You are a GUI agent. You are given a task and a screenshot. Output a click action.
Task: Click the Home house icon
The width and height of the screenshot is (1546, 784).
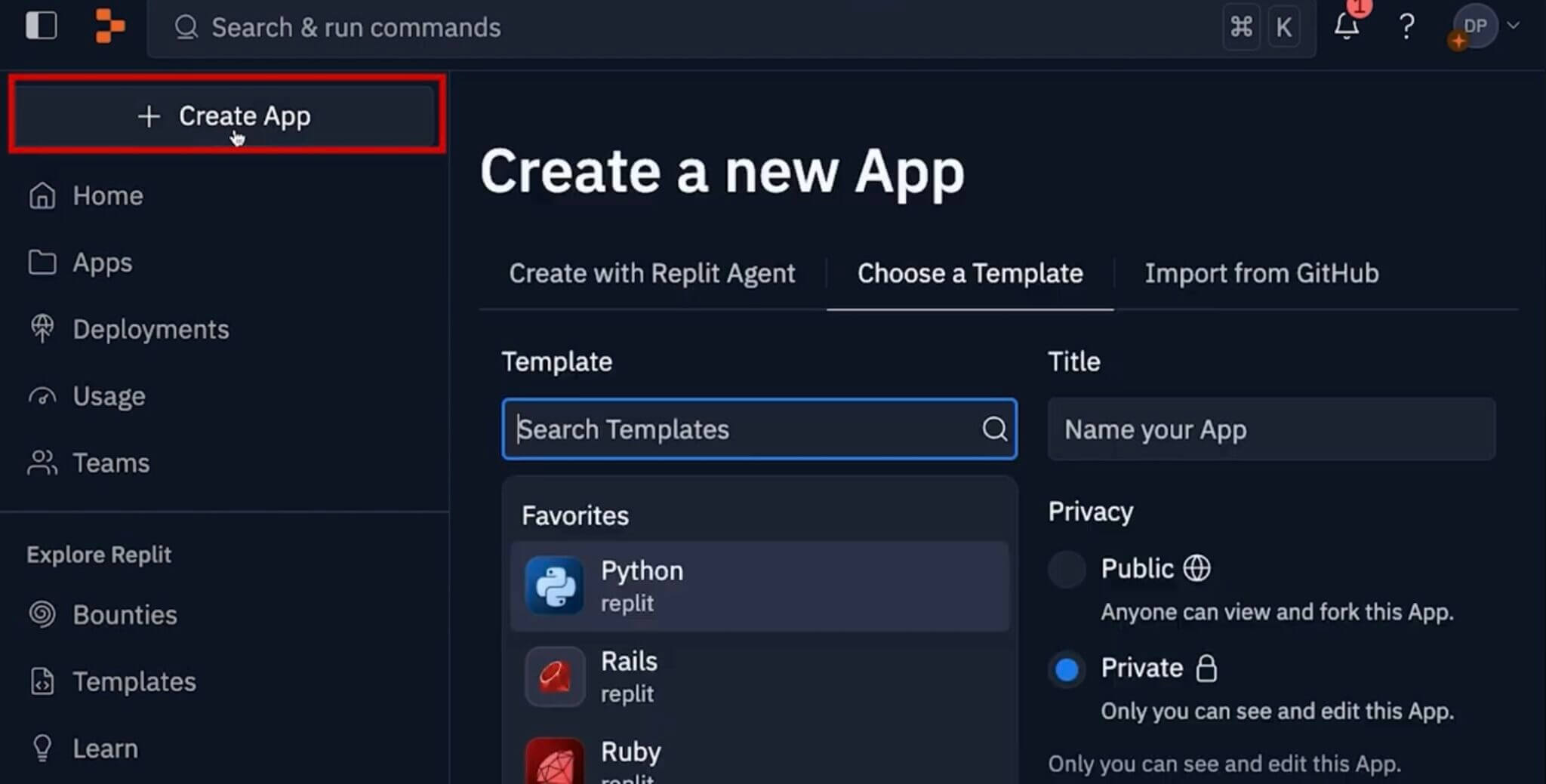pyautogui.click(x=42, y=195)
